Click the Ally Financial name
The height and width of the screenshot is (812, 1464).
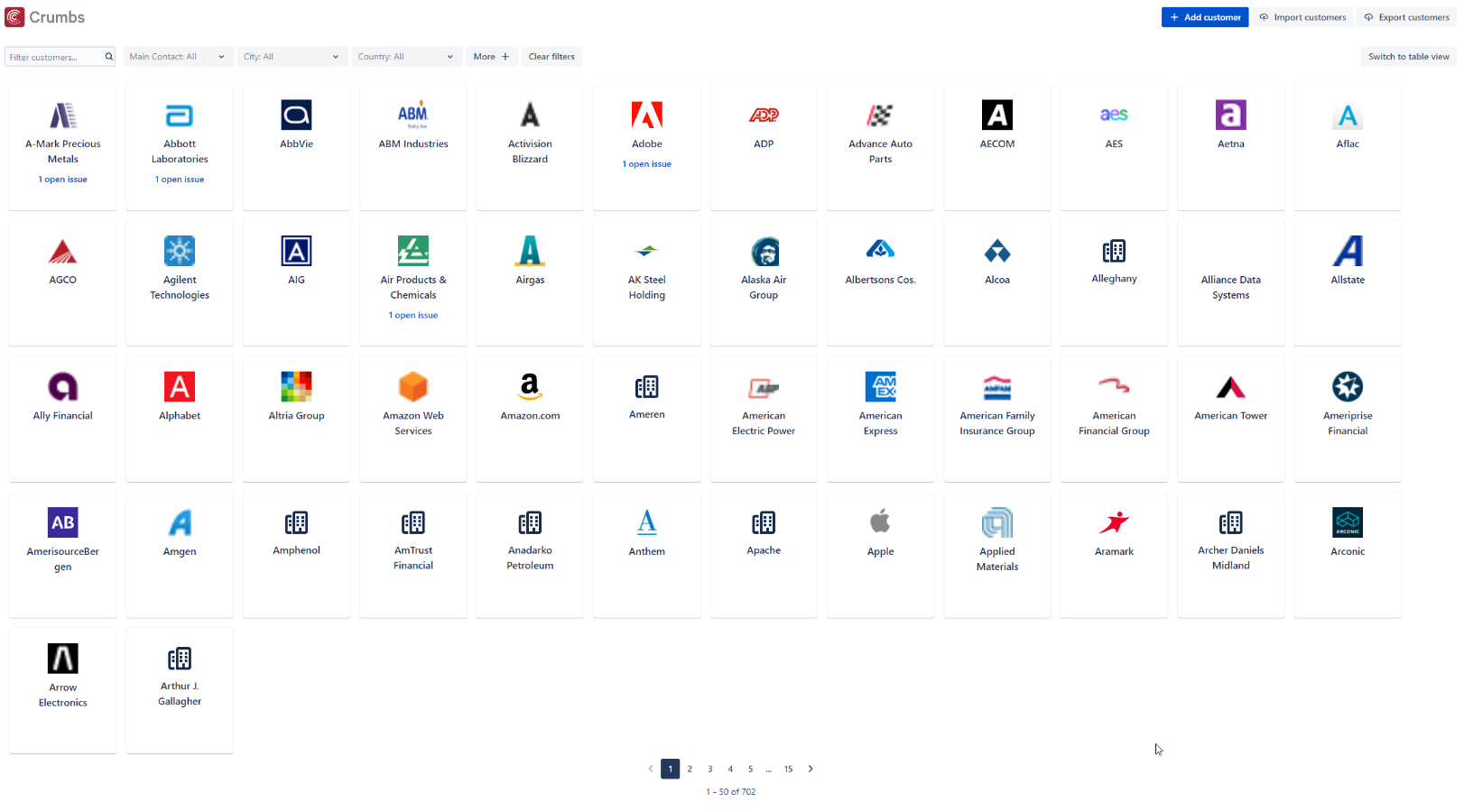63,416
